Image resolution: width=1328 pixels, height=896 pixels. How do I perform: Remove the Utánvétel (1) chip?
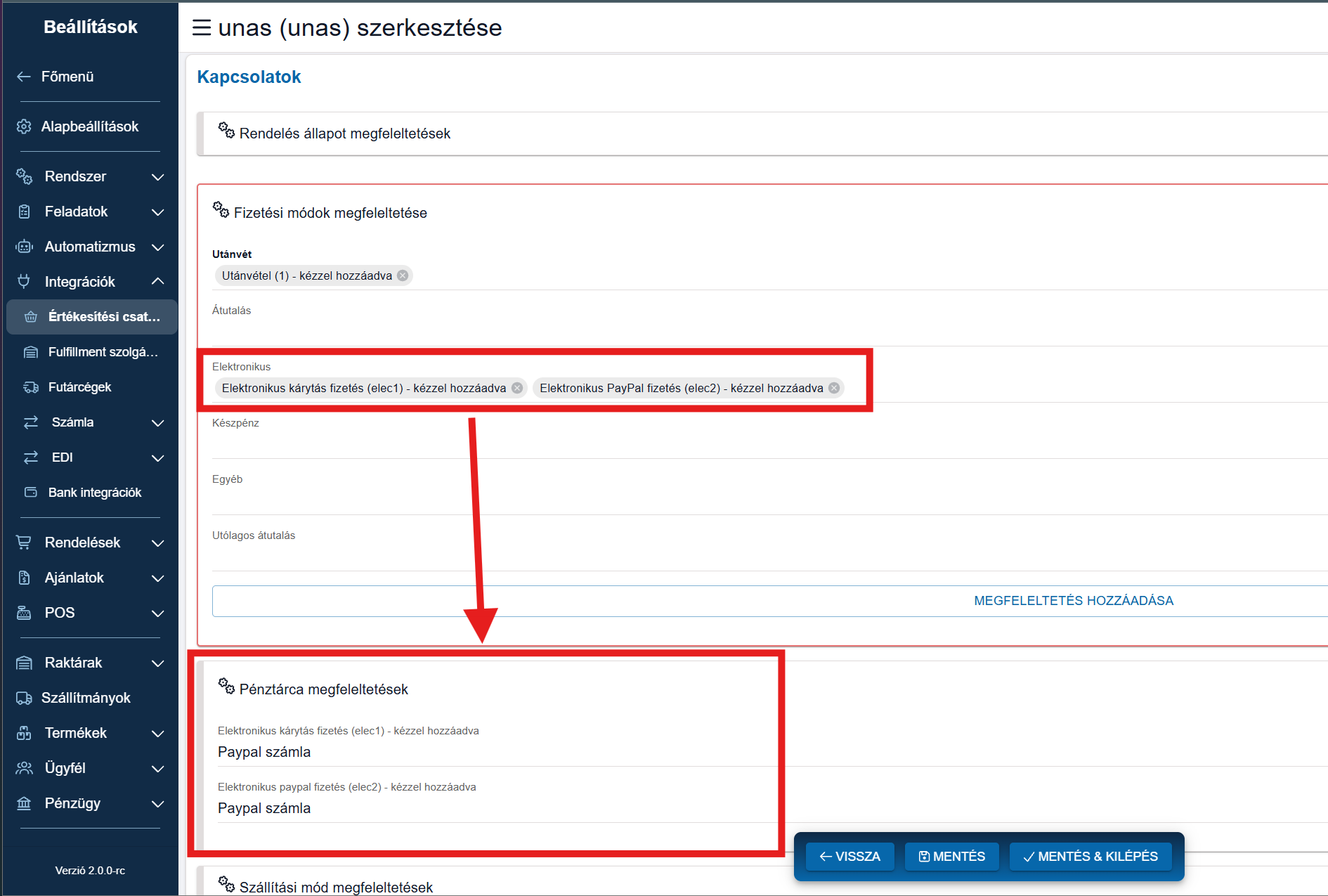point(403,275)
